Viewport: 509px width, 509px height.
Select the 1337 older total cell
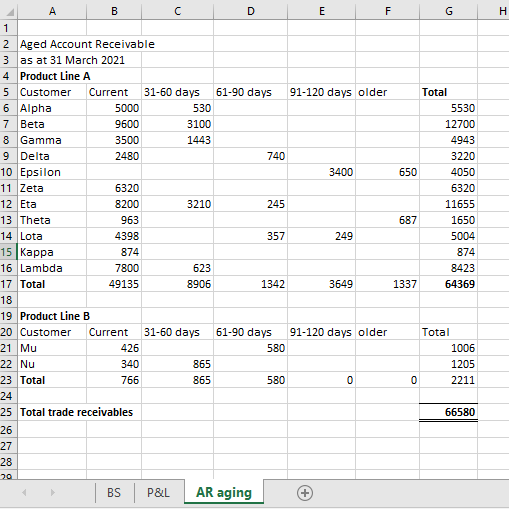coord(387,284)
